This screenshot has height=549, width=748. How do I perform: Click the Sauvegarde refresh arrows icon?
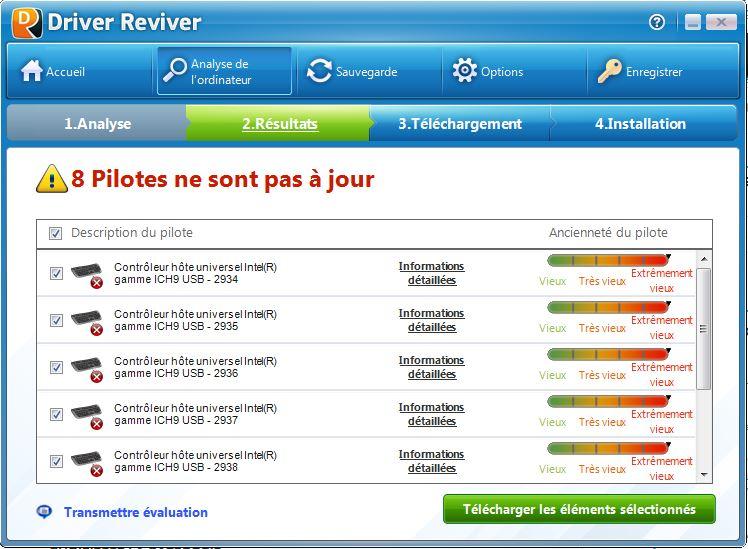[319, 71]
